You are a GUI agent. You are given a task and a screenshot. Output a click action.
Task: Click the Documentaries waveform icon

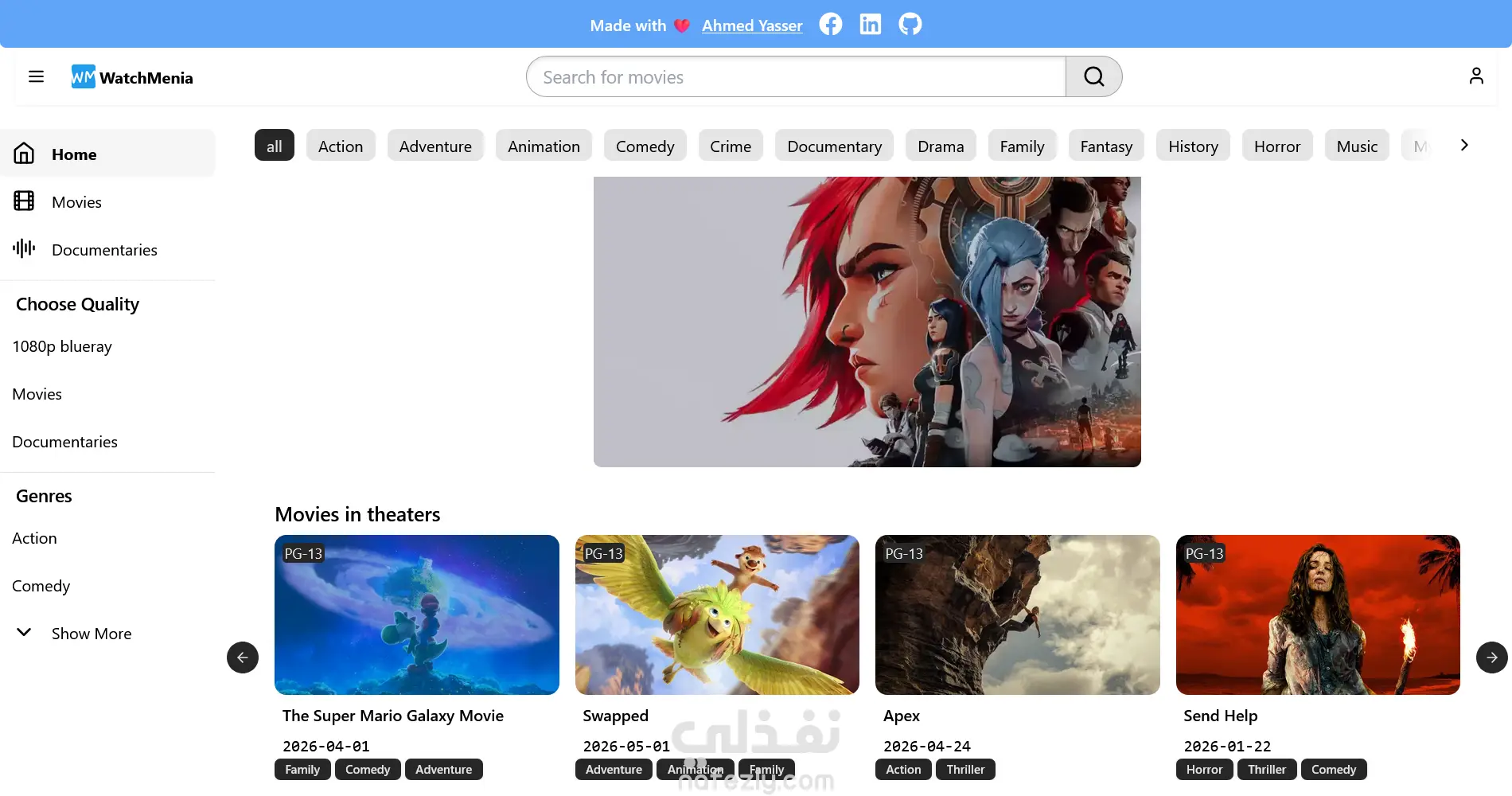click(24, 248)
